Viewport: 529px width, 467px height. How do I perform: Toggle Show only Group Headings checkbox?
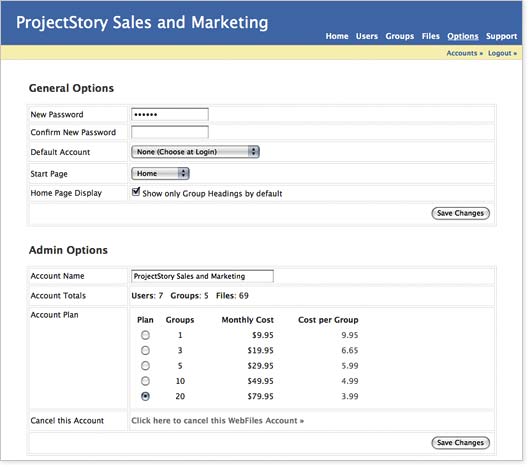136,192
